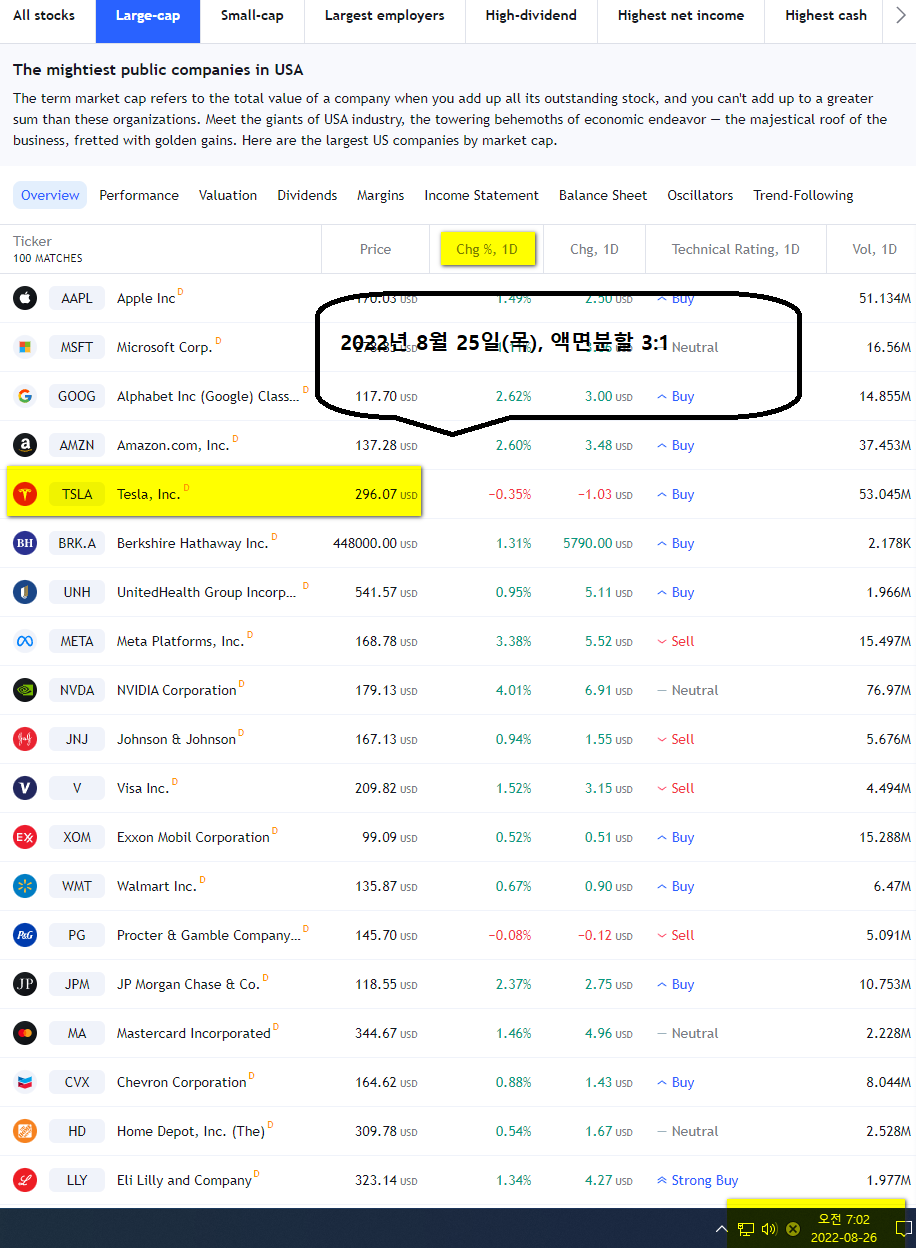Click the yellow tray icon beside the clock

pyautogui.click(x=793, y=1229)
